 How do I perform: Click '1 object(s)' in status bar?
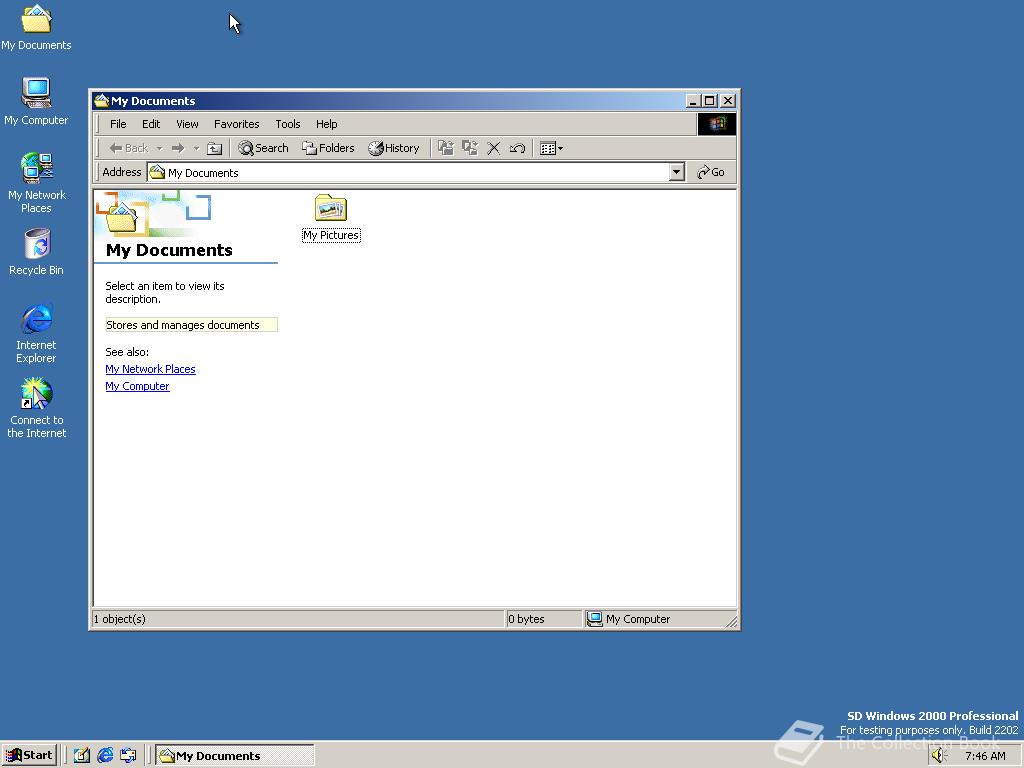(120, 619)
